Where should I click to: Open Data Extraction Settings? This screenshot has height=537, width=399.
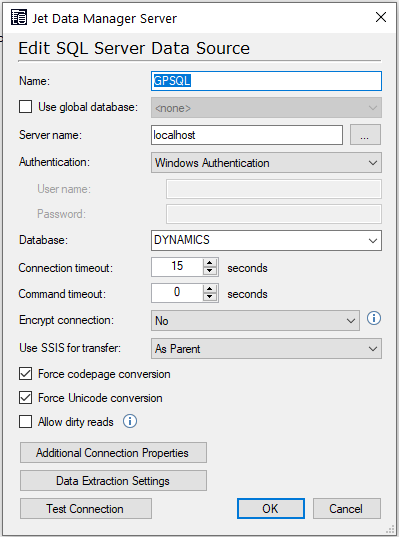113,481
